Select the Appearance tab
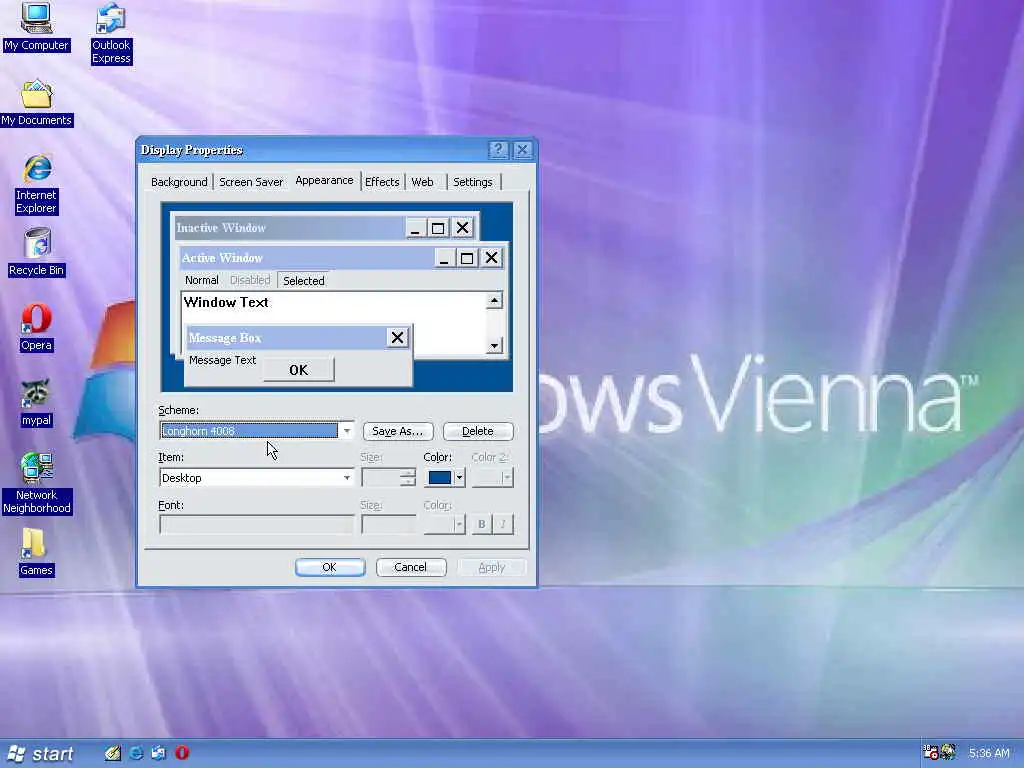Image resolution: width=1024 pixels, height=768 pixels. 324,180
